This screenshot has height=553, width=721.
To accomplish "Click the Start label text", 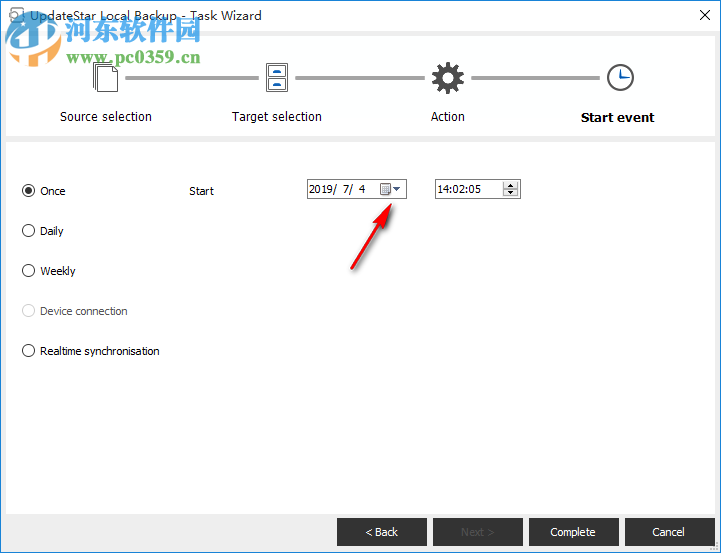I will [201, 191].
